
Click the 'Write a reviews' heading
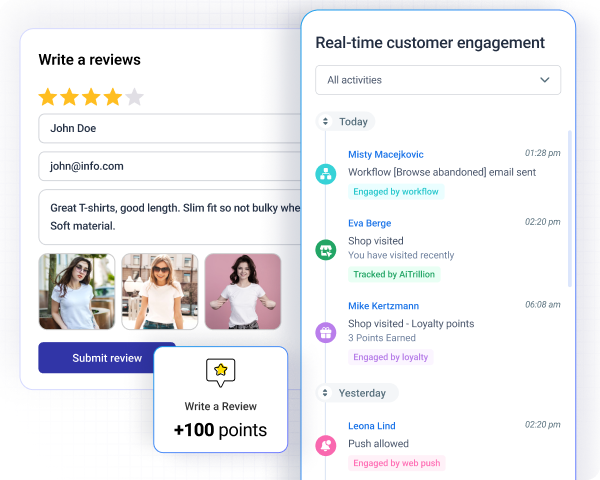(x=90, y=60)
